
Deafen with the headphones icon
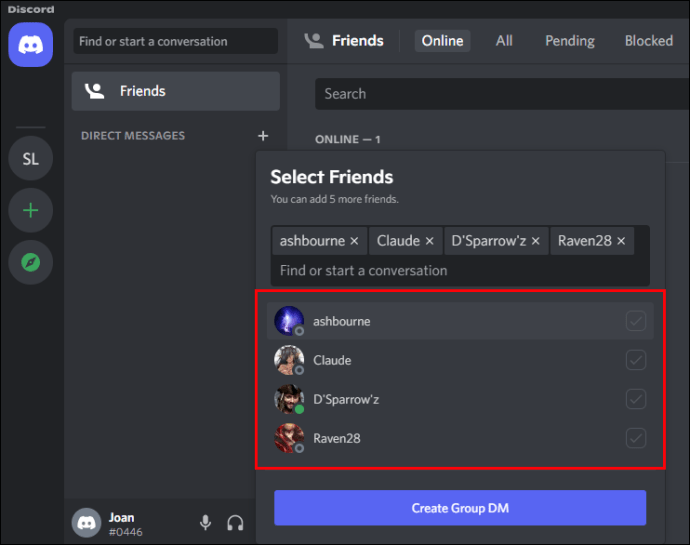click(x=236, y=522)
